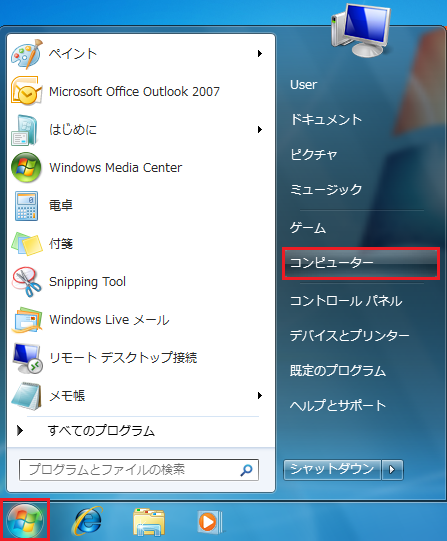Click the user account computer picture
This screenshot has width=447, height=541.
point(361,30)
